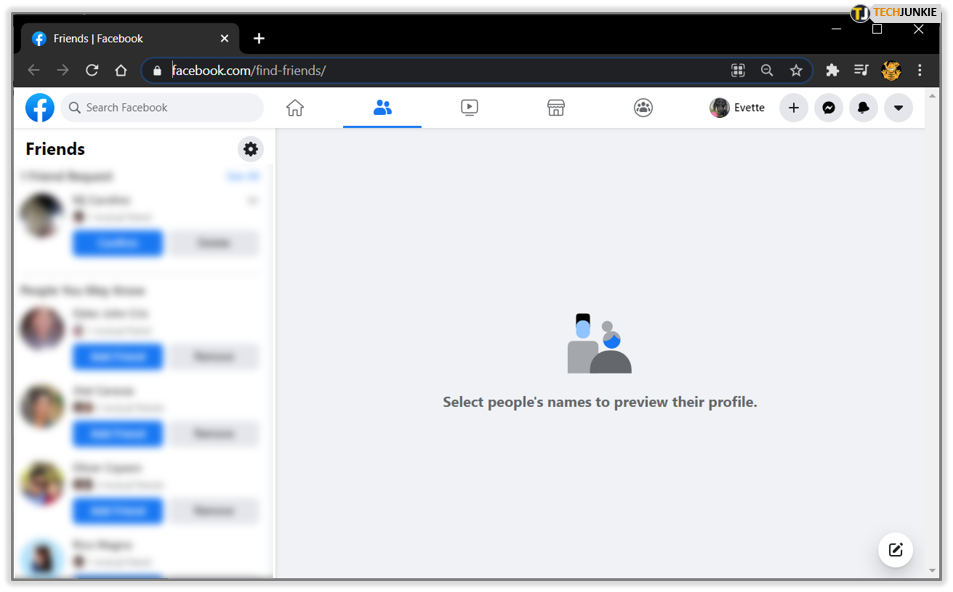Open the account menu down arrow
The height and width of the screenshot is (592, 953).
[898, 107]
